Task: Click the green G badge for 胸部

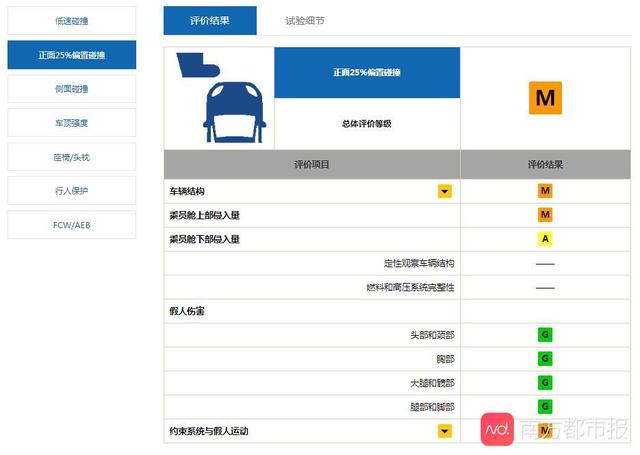Action: [545, 359]
